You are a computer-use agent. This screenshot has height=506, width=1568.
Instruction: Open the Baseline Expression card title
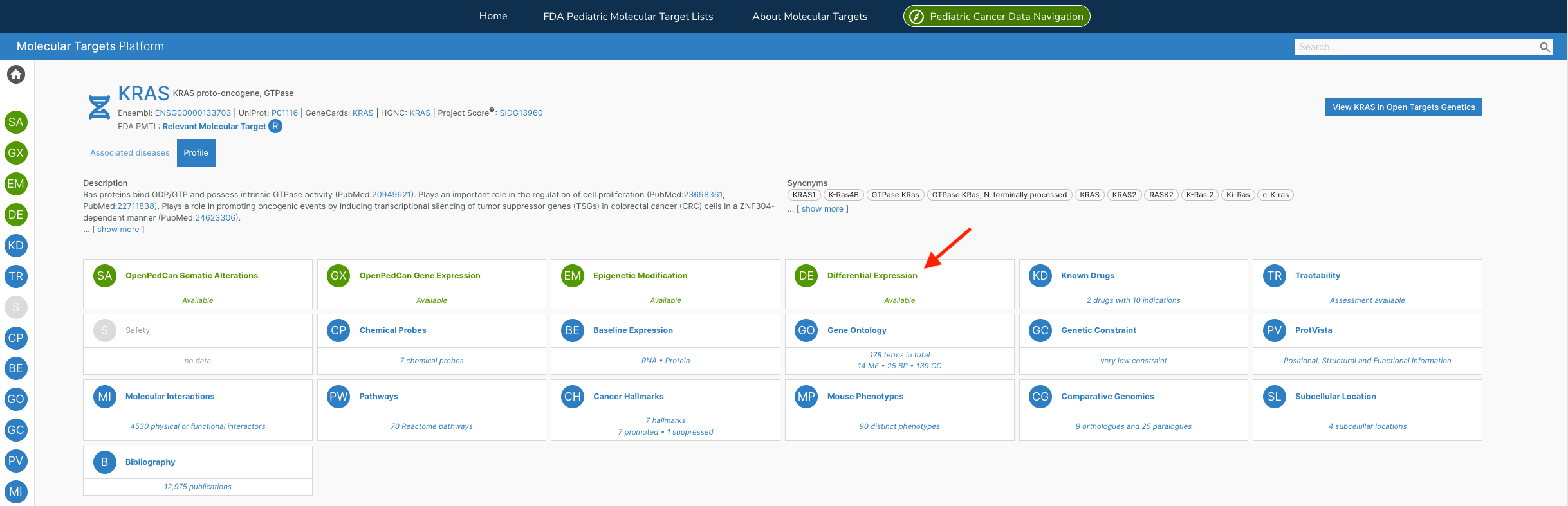point(633,330)
